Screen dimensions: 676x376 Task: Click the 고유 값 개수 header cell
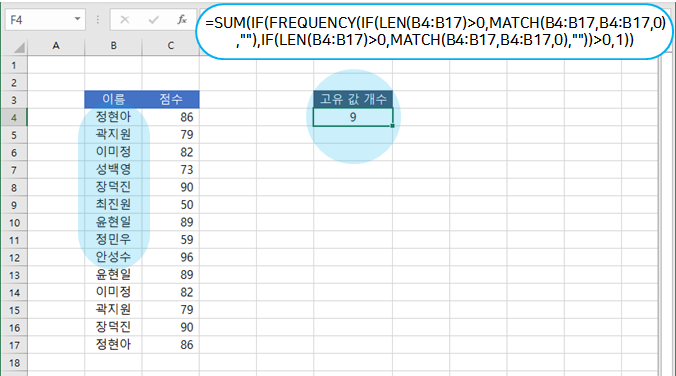(353, 99)
